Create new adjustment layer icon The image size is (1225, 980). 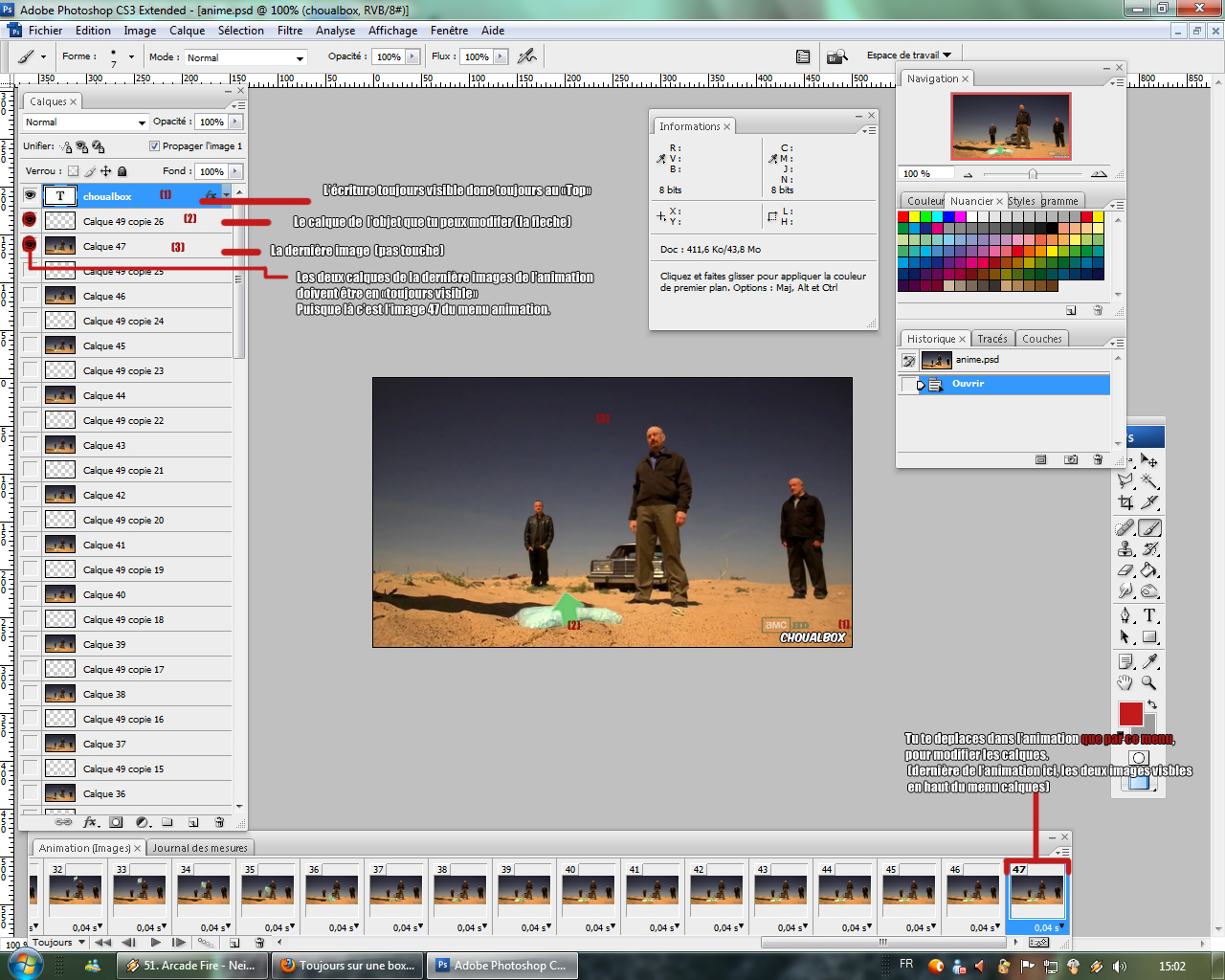pos(143,822)
